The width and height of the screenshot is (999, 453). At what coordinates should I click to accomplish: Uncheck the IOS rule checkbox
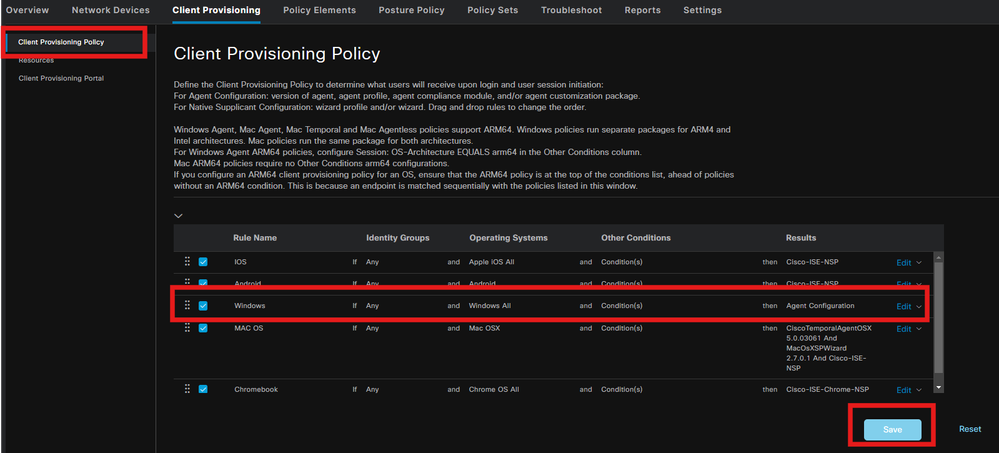click(203, 262)
